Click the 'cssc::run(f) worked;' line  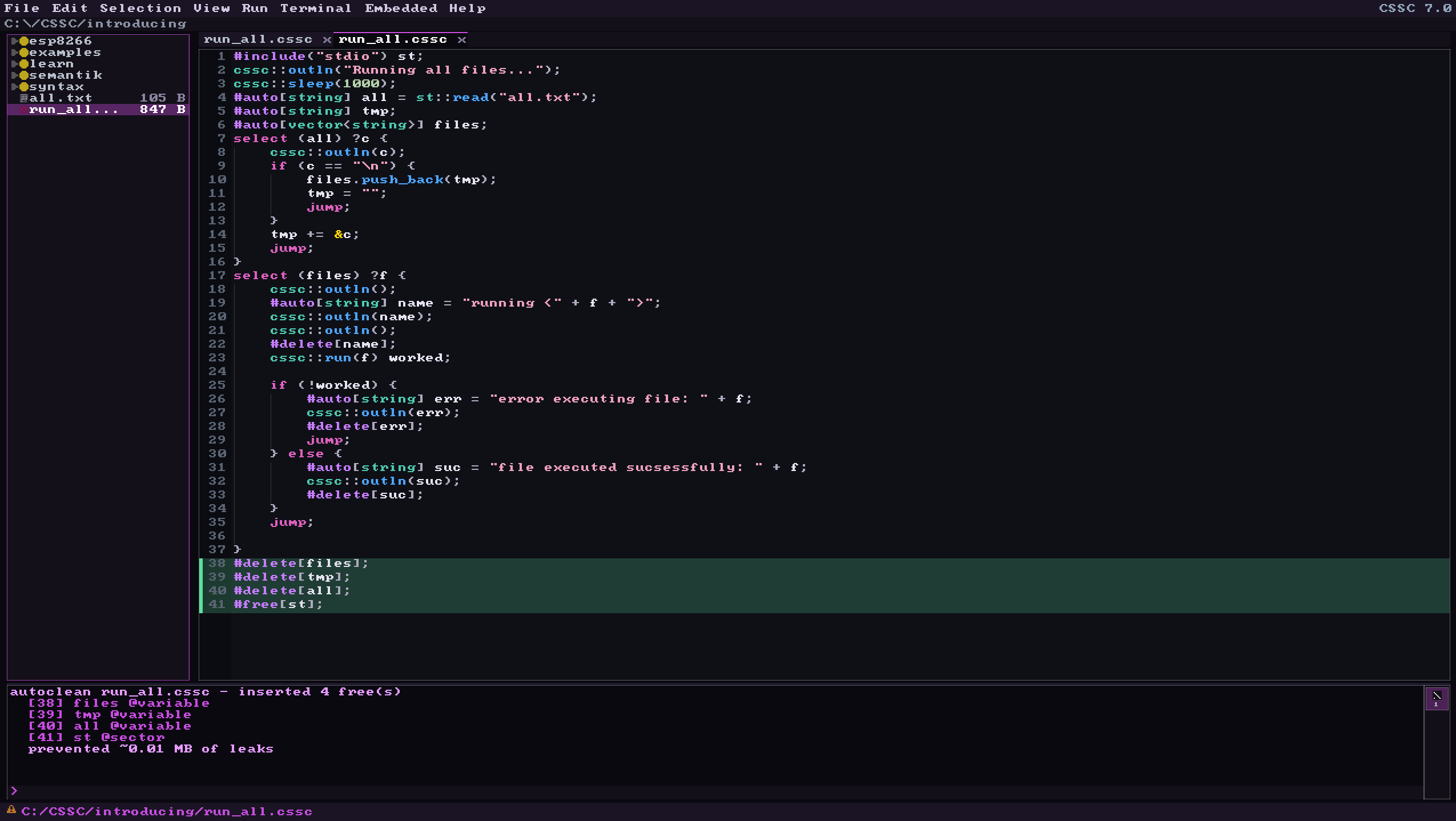360,357
